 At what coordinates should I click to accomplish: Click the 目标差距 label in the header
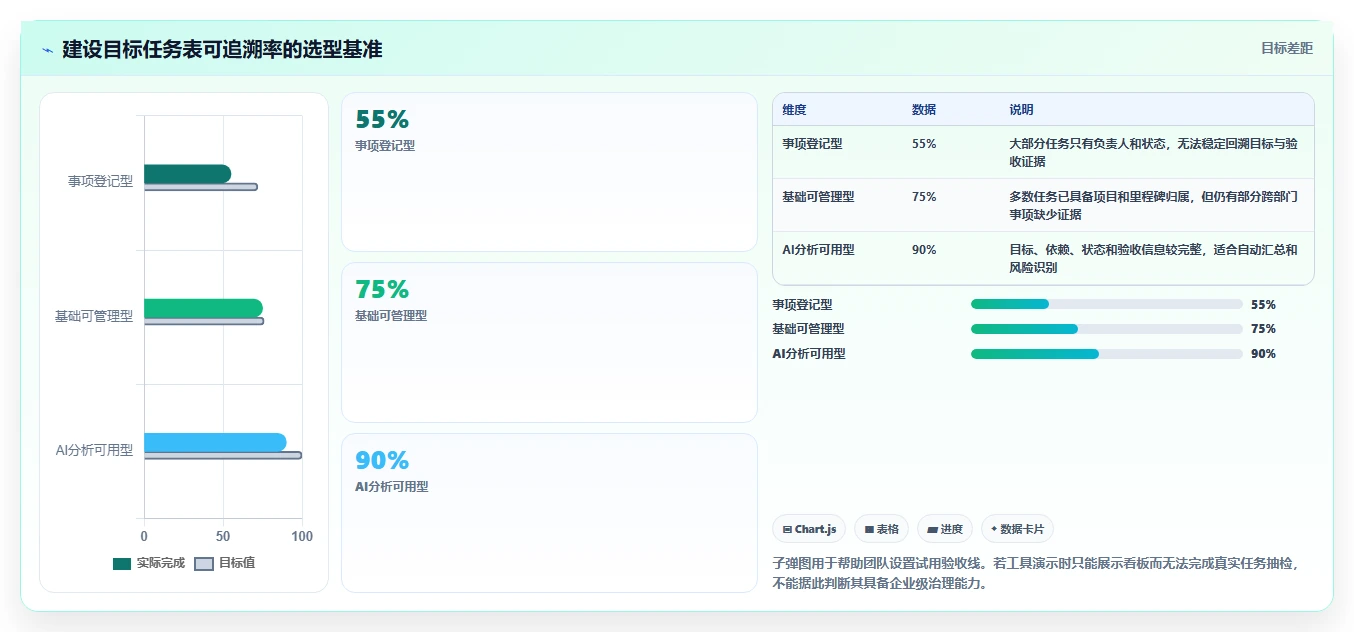[1286, 48]
